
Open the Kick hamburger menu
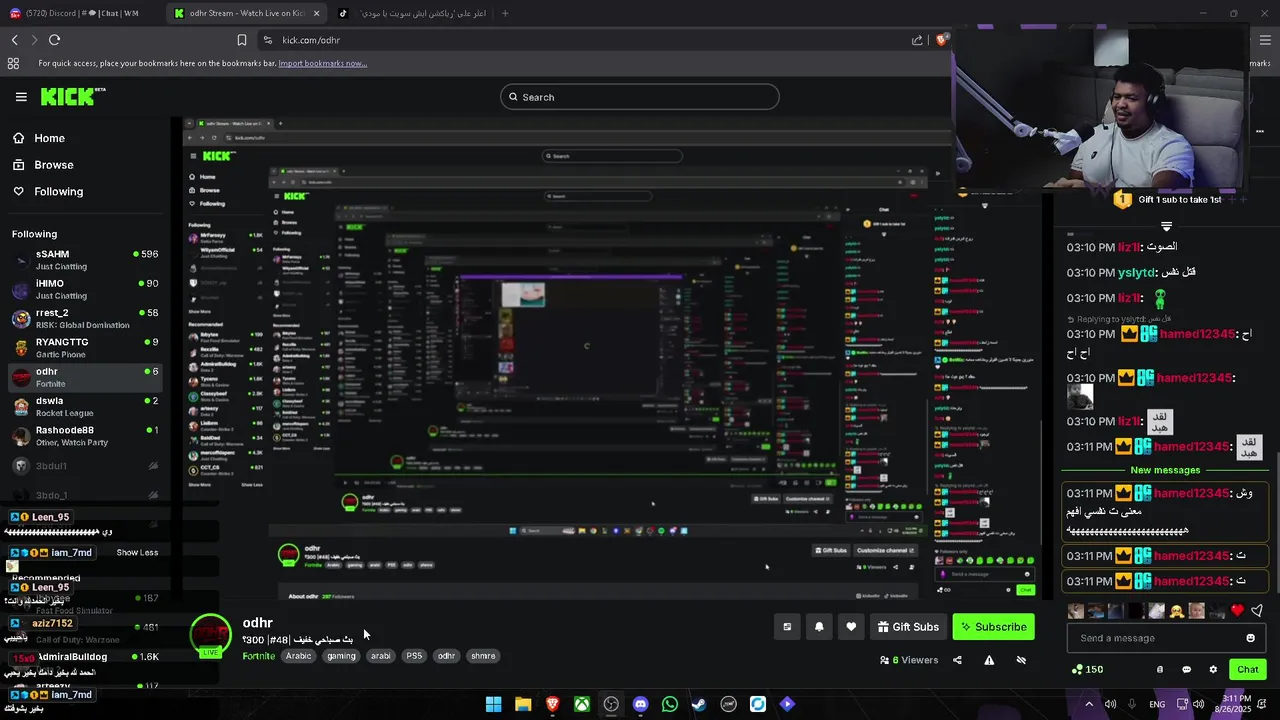coord(21,97)
